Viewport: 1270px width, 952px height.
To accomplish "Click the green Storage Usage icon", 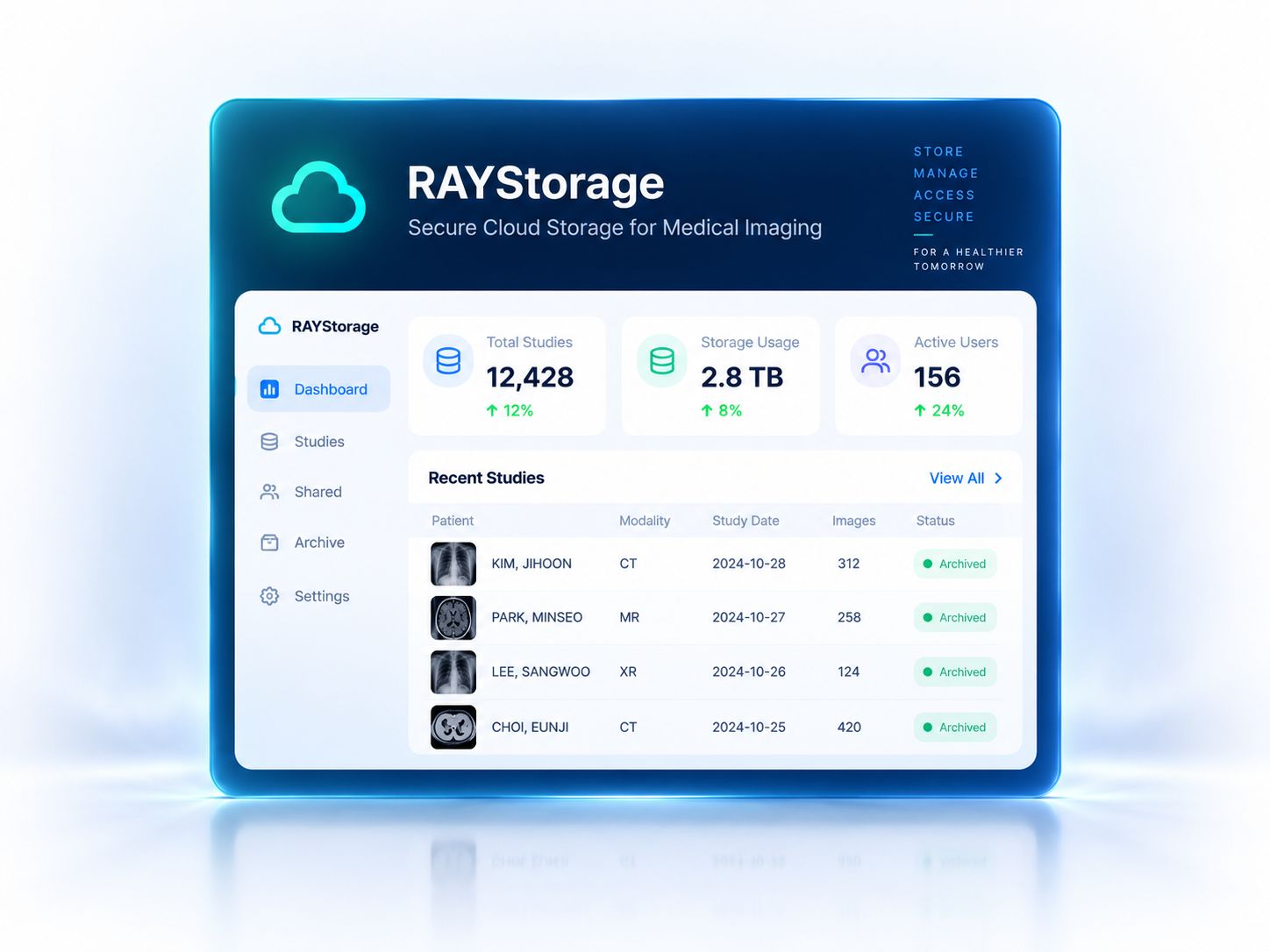I will click(662, 360).
